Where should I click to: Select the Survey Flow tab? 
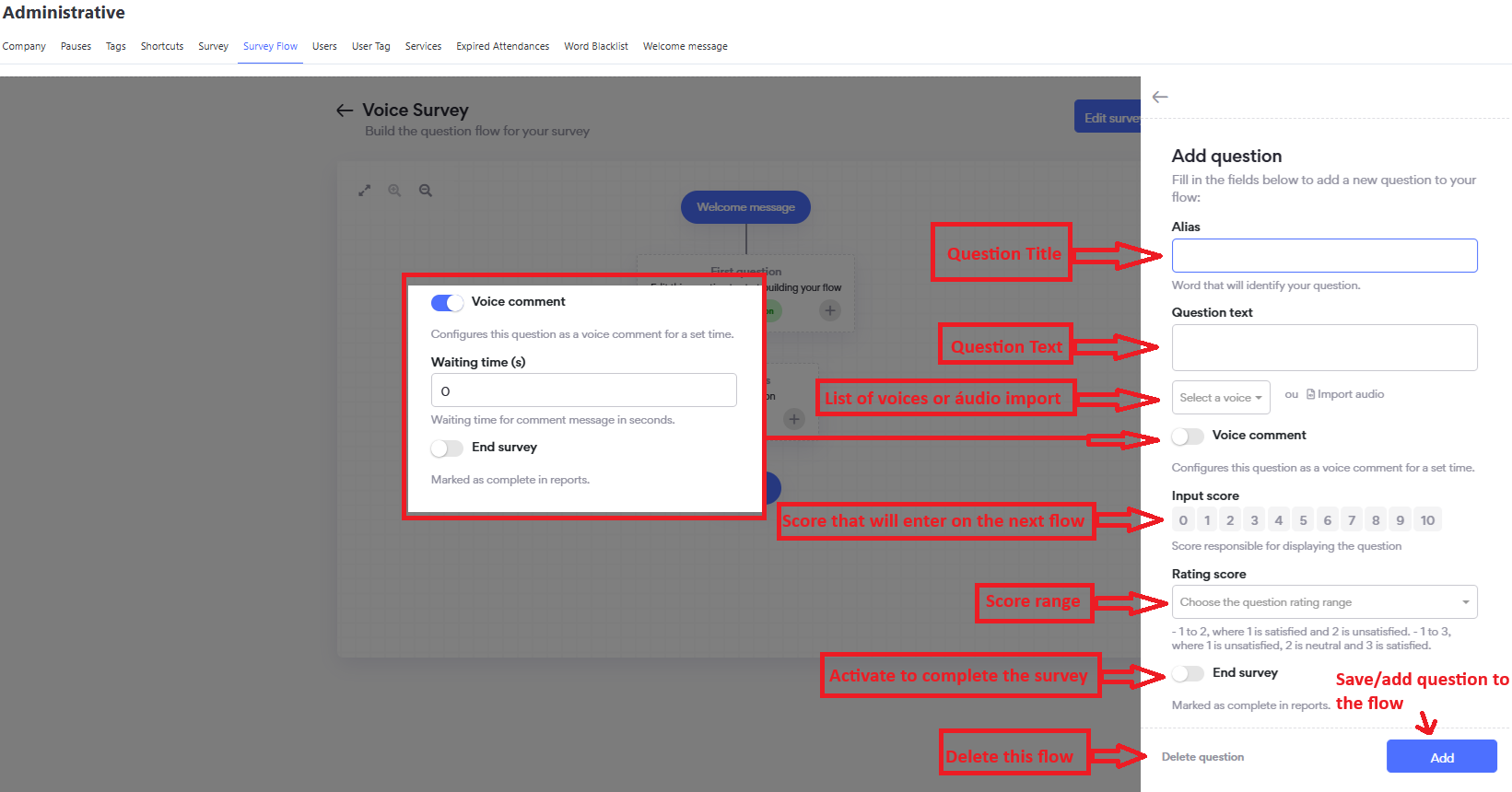(x=270, y=46)
